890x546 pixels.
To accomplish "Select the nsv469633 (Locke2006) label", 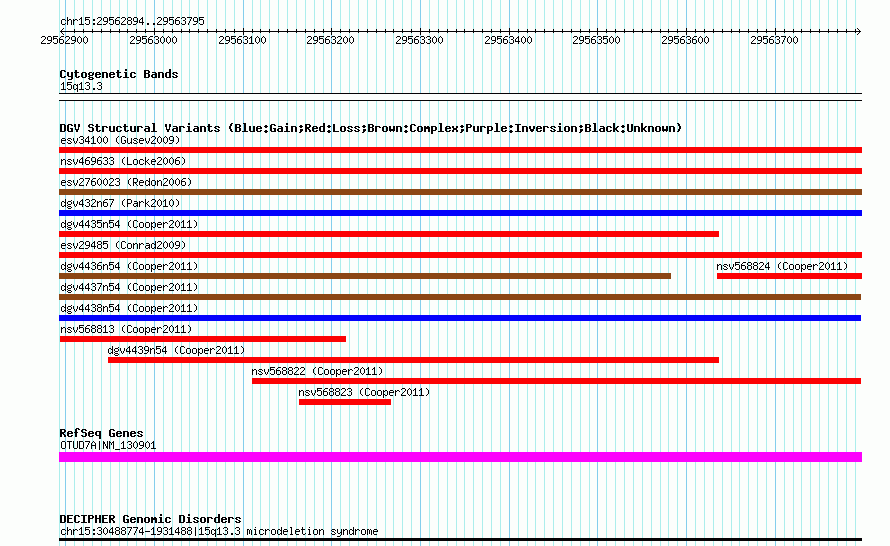I will coord(123,161).
